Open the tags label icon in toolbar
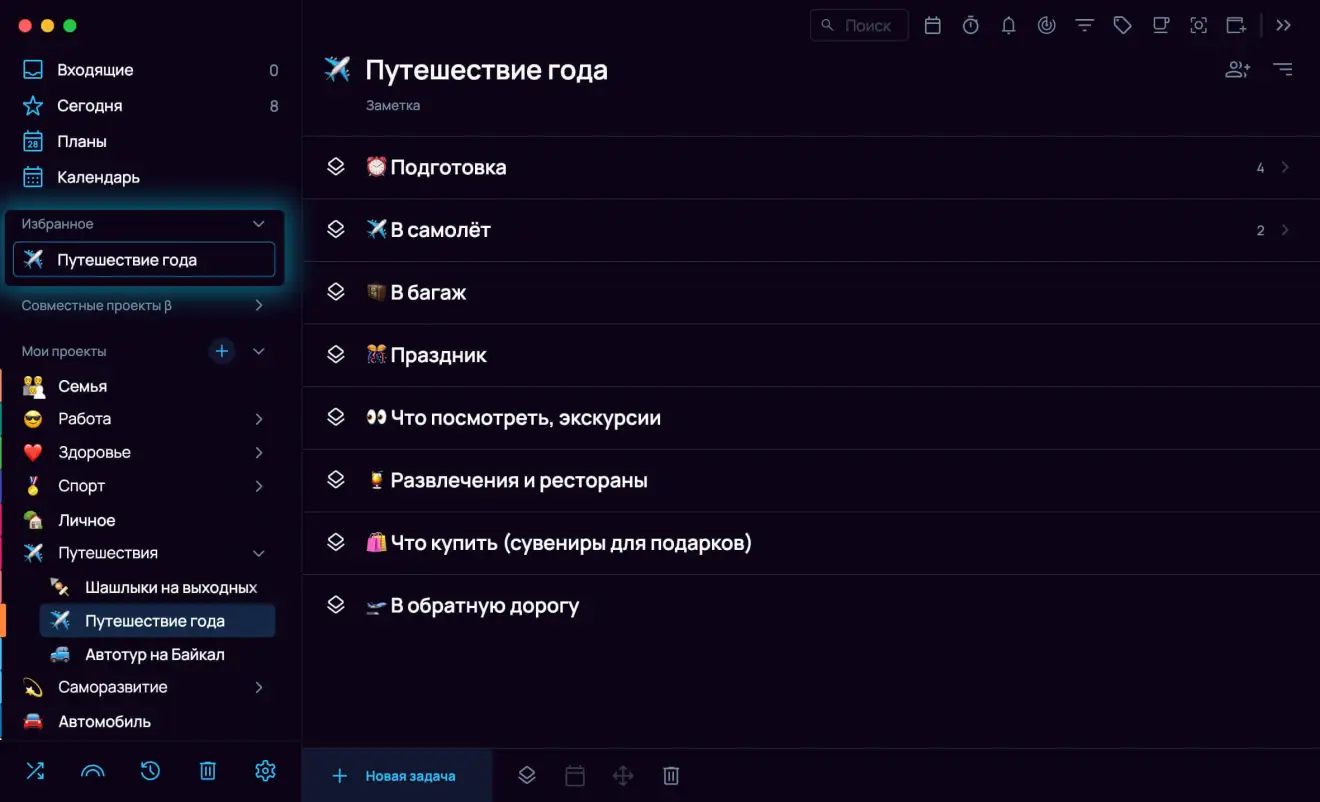The image size is (1320, 802). tap(1122, 26)
